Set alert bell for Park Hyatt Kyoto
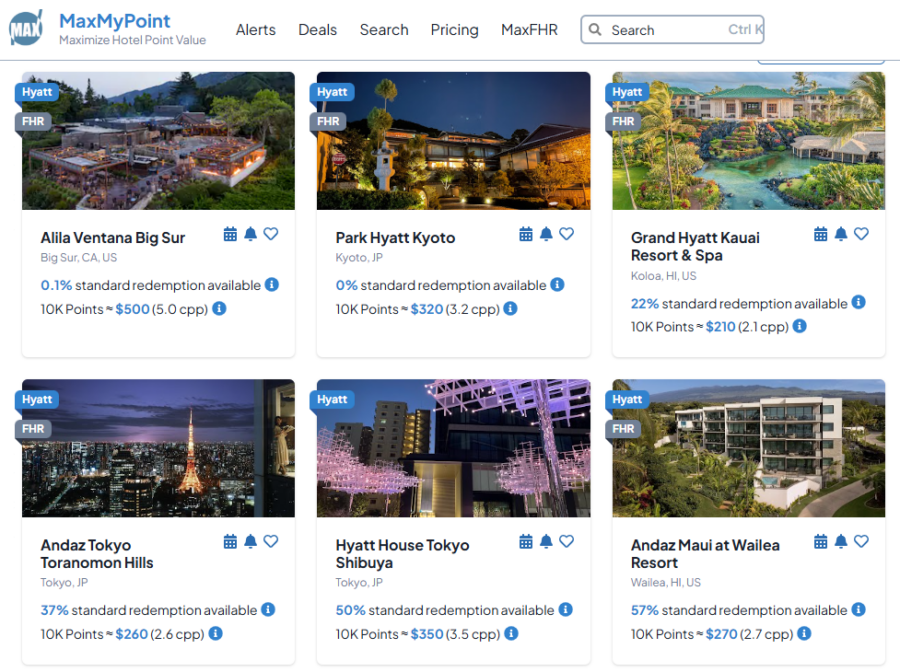The image size is (900, 672). [x=546, y=234]
